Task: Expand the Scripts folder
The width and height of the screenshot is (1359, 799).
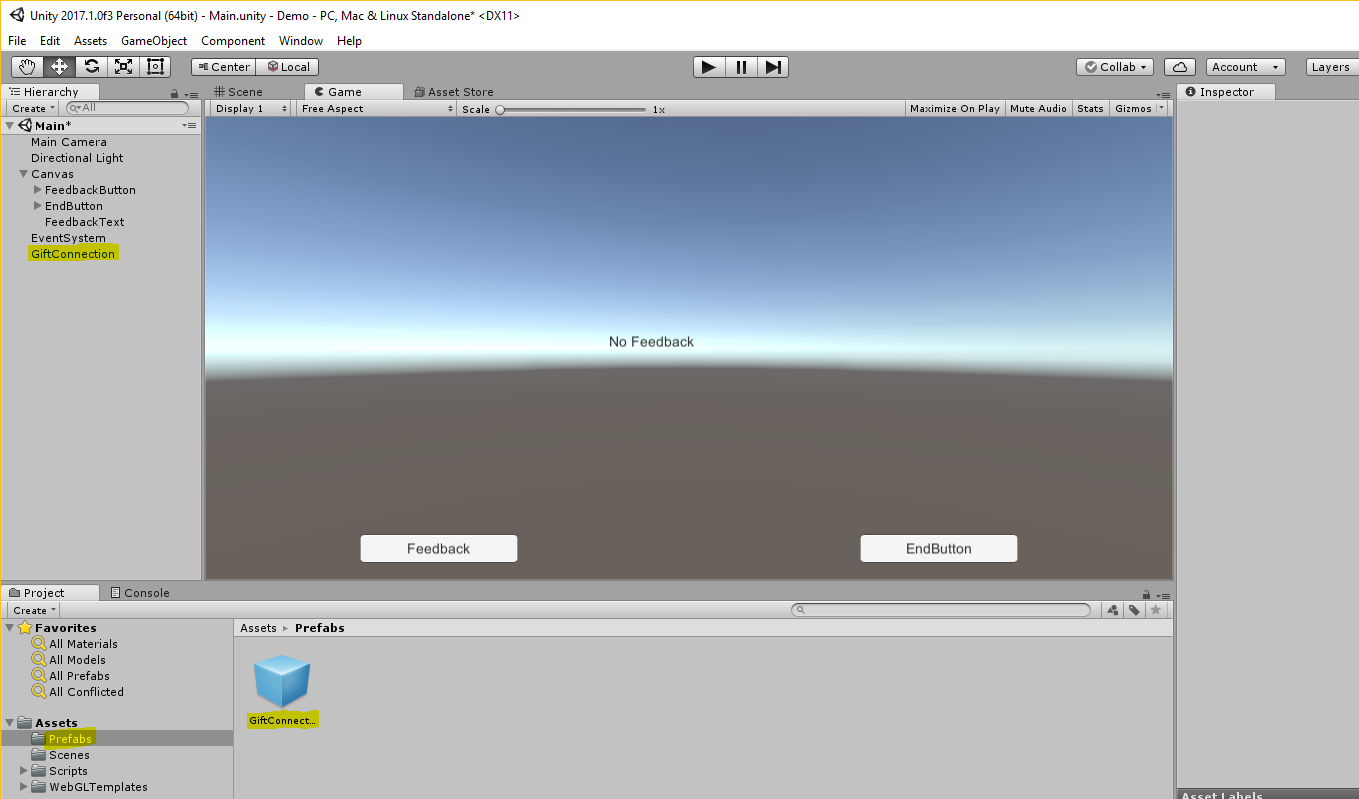Action: tap(24, 771)
